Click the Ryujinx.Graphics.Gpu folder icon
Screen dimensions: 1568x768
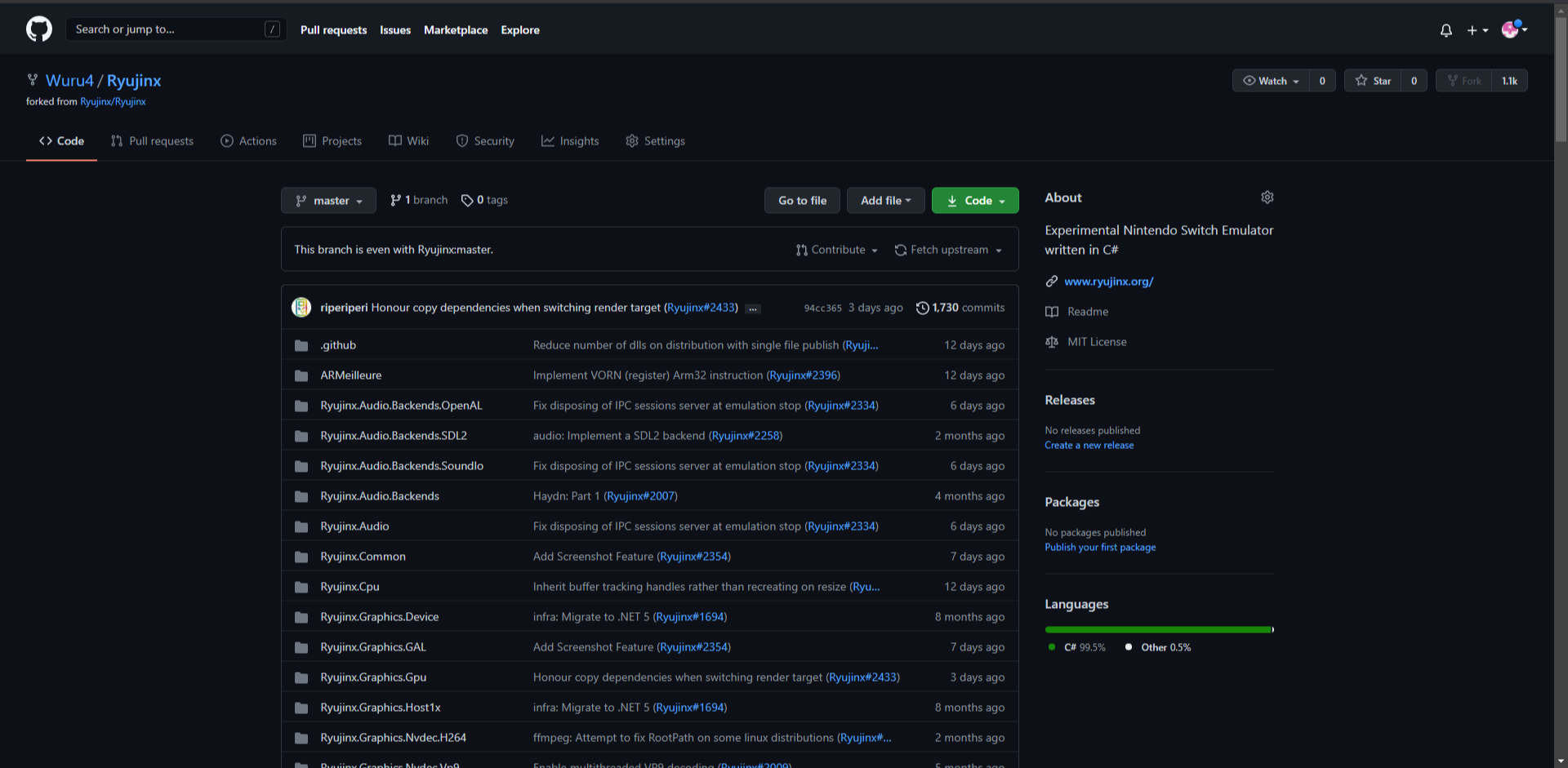(x=301, y=677)
